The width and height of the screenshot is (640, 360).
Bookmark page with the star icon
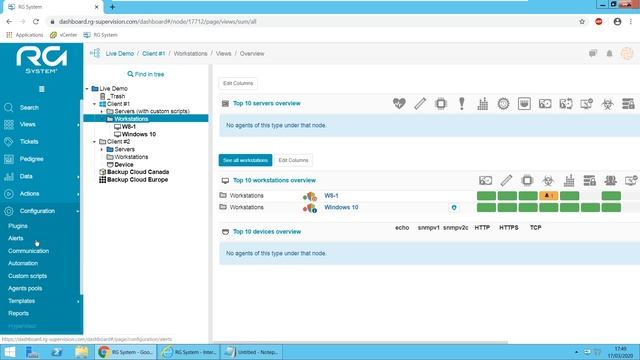(582, 22)
